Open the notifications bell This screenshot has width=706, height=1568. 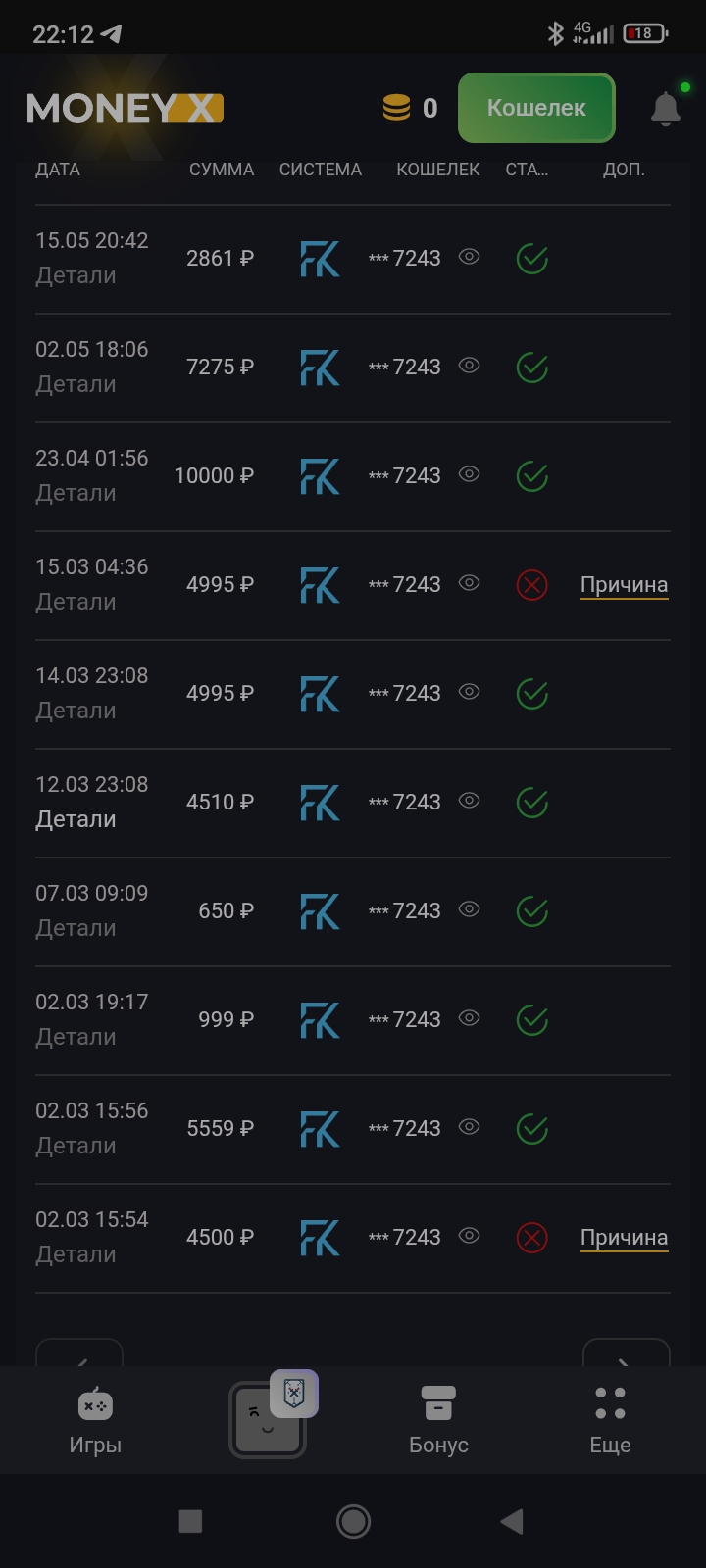[x=665, y=109]
